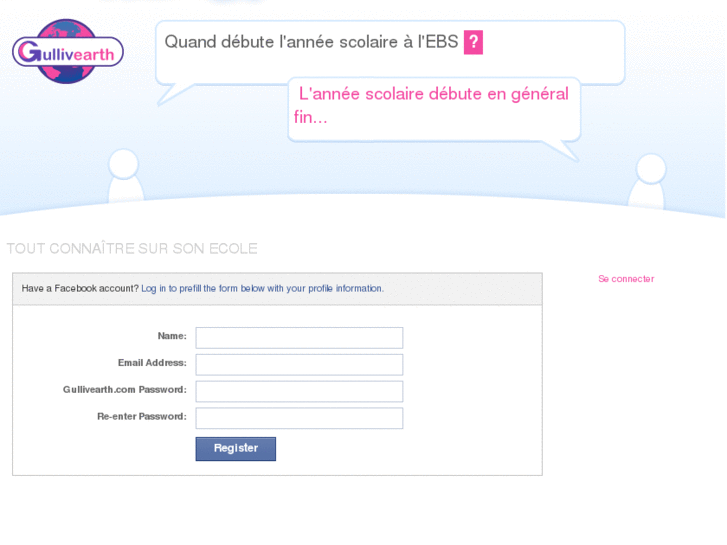Click the "Name:" label

172,336
